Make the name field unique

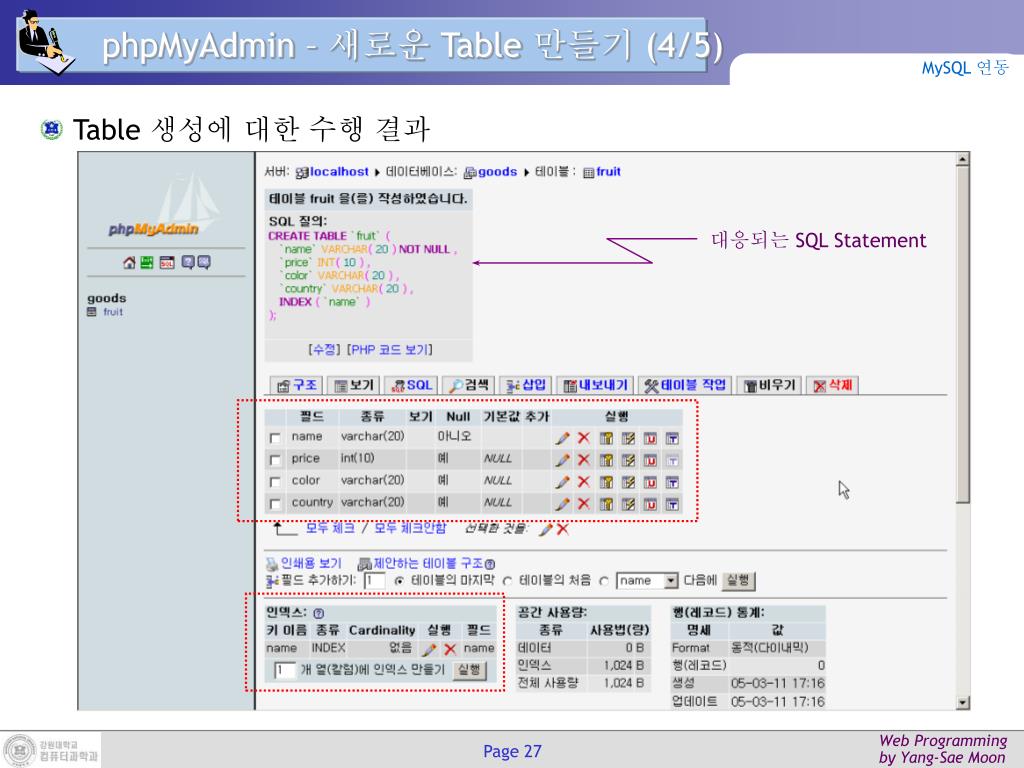(650, 438)
